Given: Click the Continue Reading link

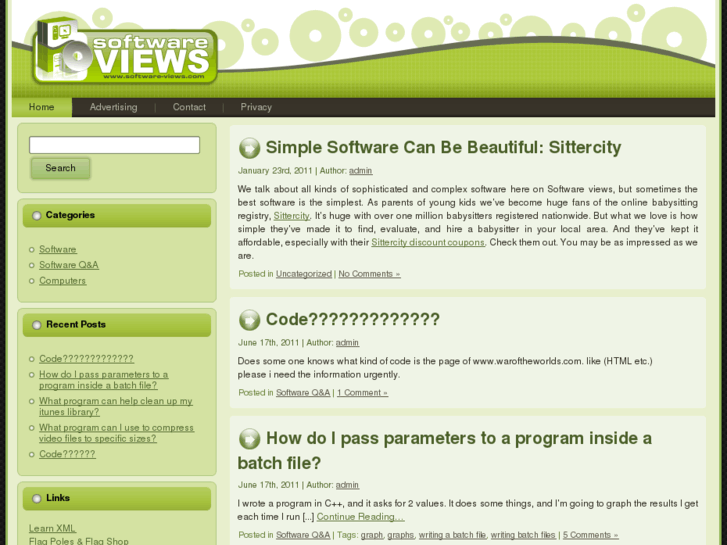Looking at the screenshot, I should (361, 517).
